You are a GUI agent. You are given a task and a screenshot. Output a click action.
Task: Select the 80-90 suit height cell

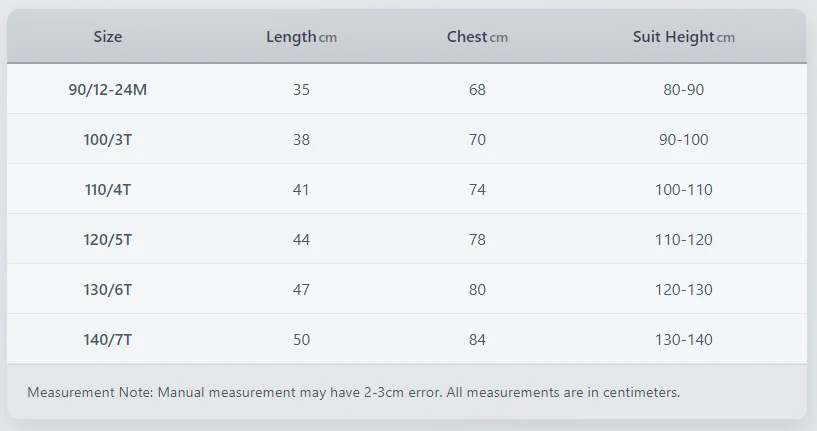683,89
